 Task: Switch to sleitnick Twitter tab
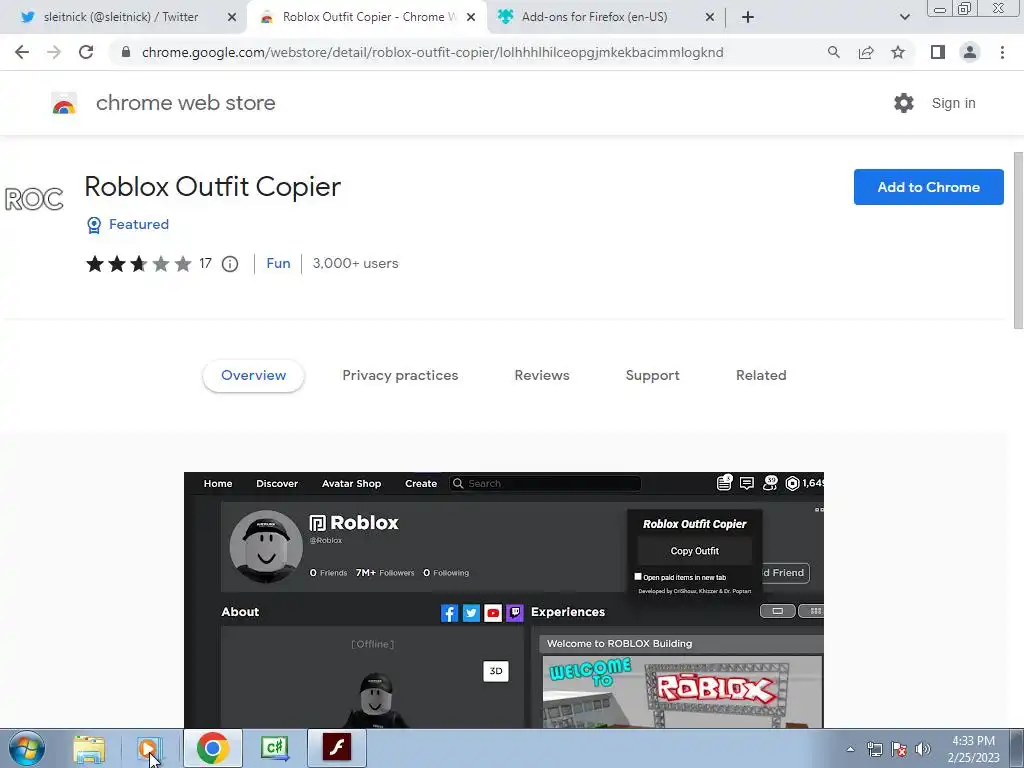tap(121, 17)
